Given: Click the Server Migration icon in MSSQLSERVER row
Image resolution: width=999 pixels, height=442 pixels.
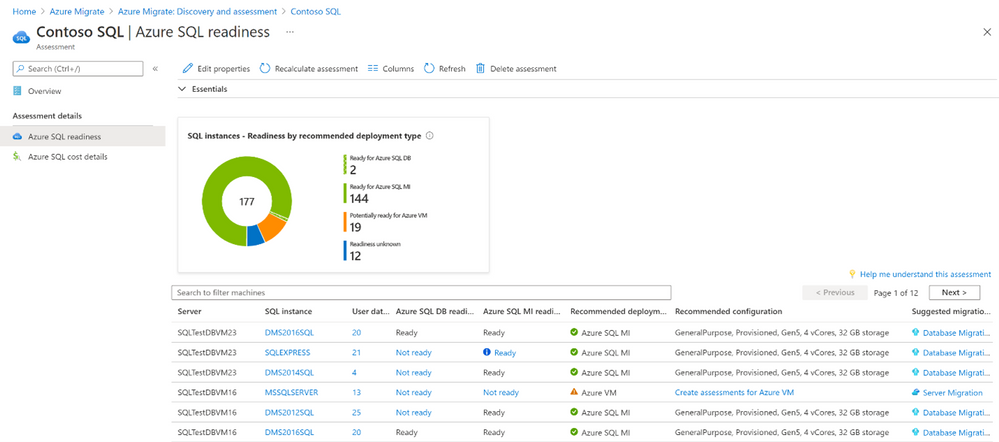Looking at the screenshot, I should click(916, 392).
